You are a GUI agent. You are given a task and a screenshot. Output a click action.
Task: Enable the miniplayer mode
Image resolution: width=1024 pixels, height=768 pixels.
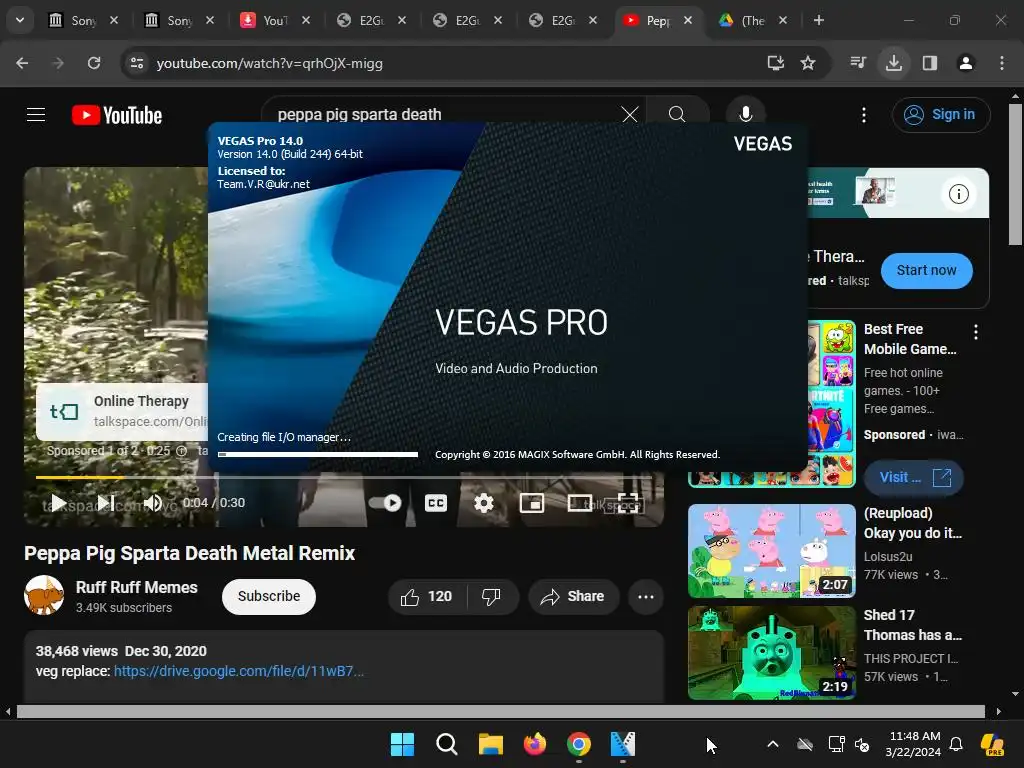(532, 503)
